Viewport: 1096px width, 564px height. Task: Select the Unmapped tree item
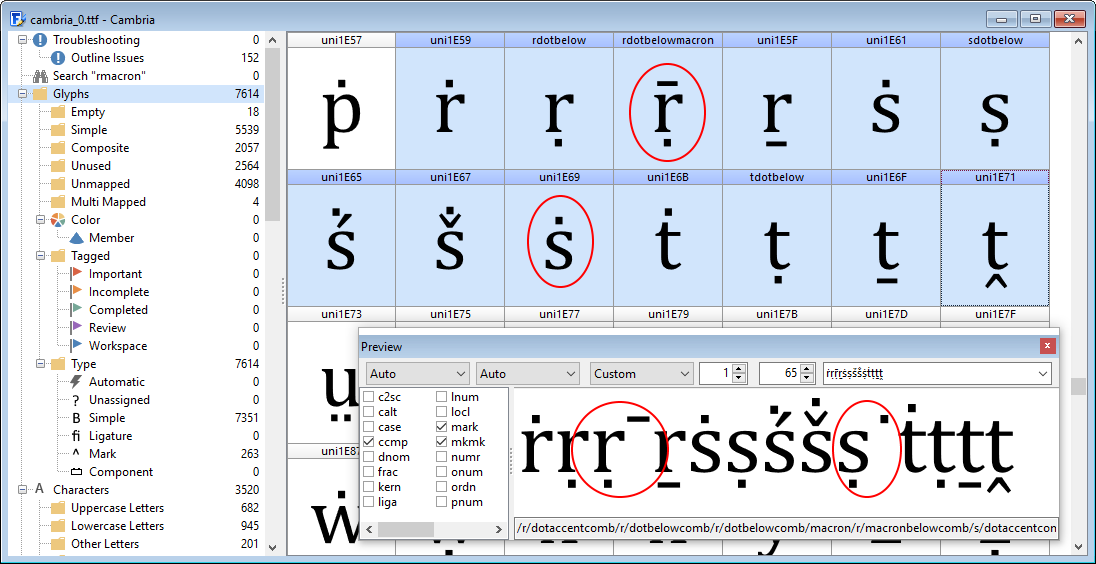(x=98, y=184)
